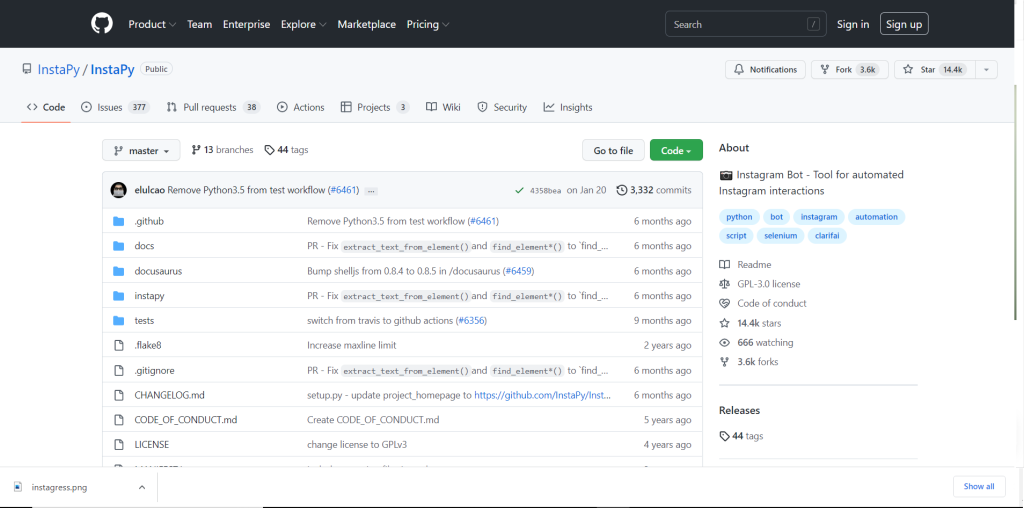The width and height of the screenshot is (1024, 508).
Task: Click the elulcao author avatar
Action: 119,190
